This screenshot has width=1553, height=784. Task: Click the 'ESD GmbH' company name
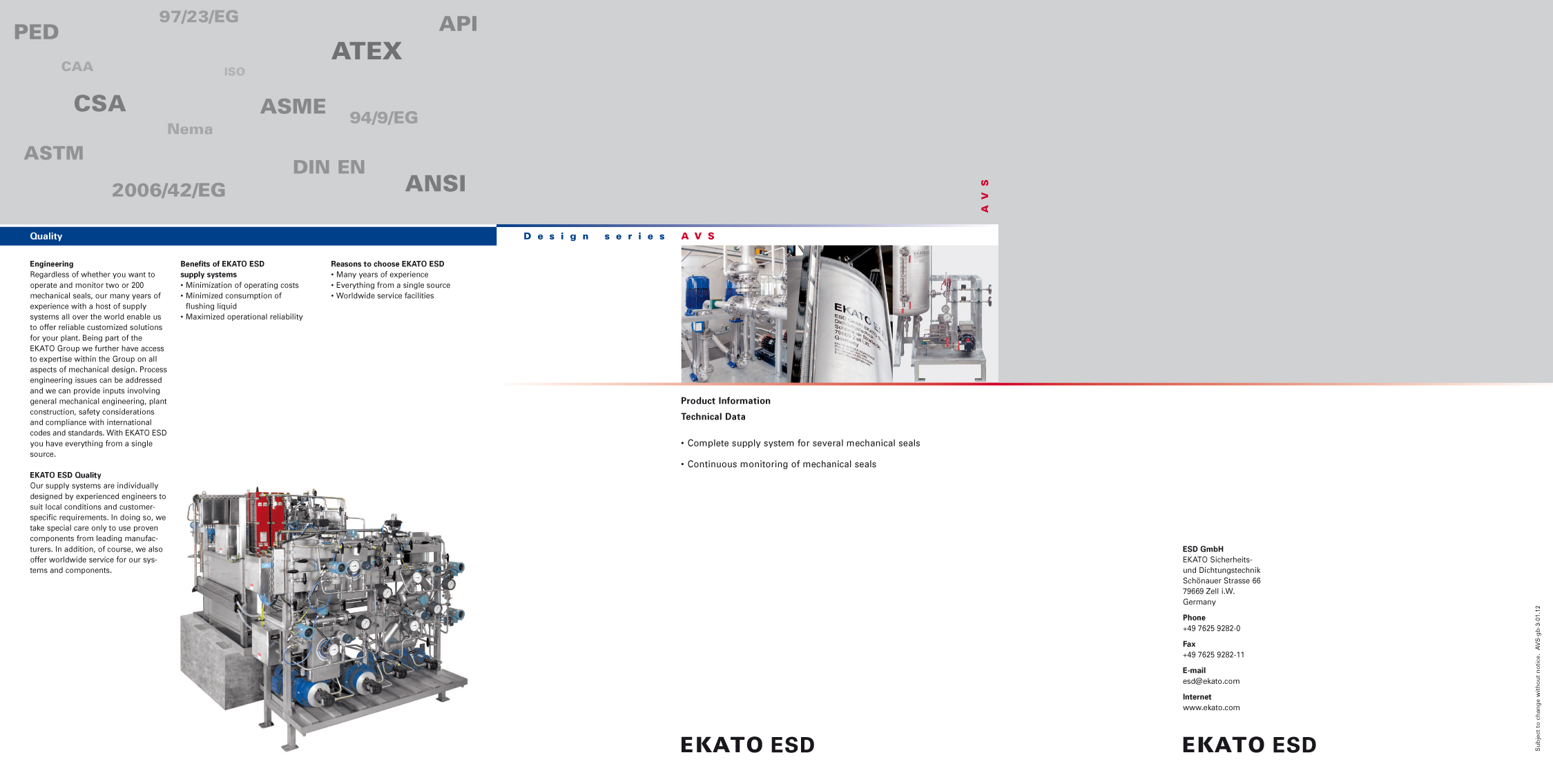pyautogui.click(x=1203, y=549)
